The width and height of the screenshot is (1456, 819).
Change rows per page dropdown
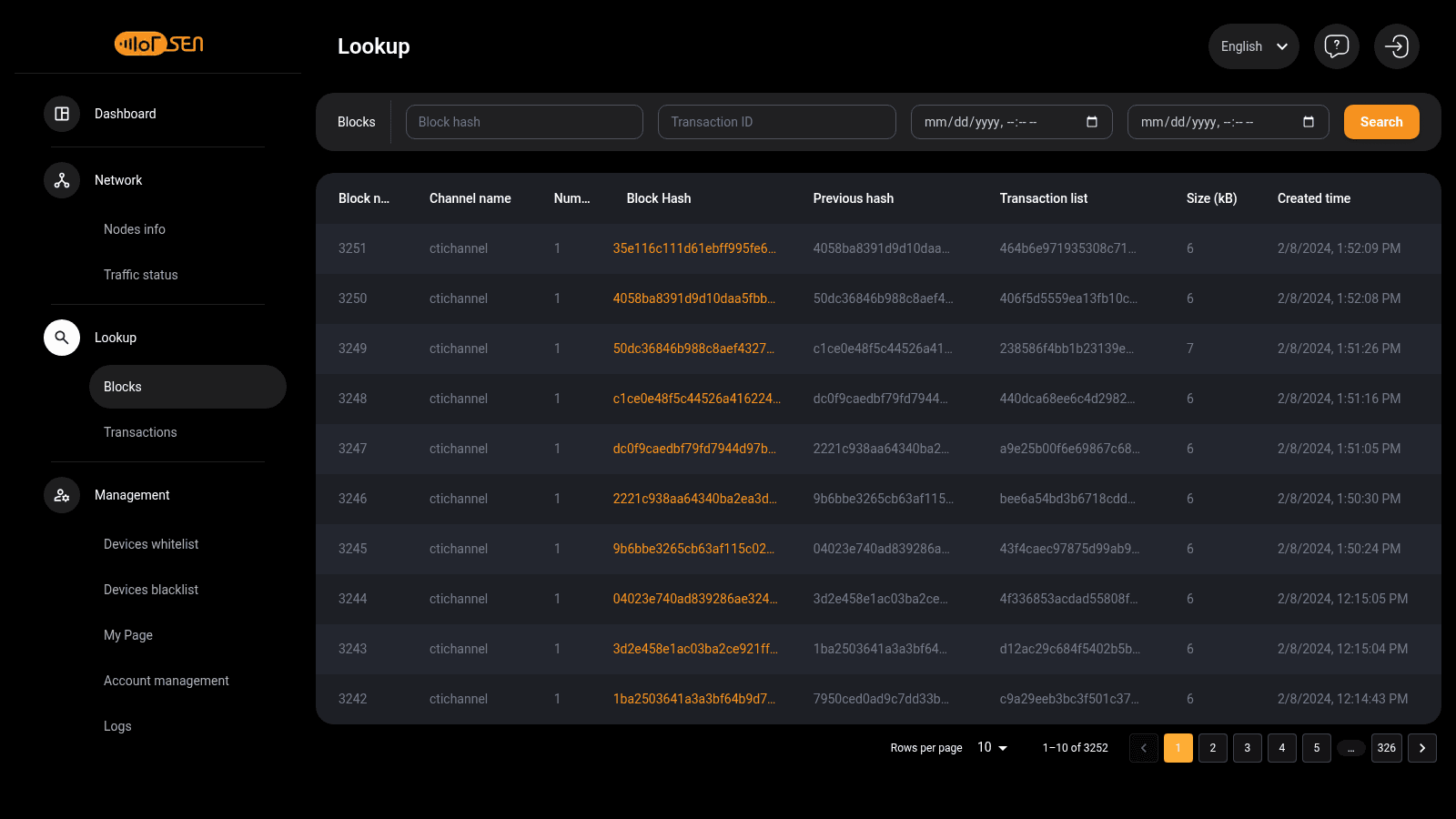pos(993,747)
